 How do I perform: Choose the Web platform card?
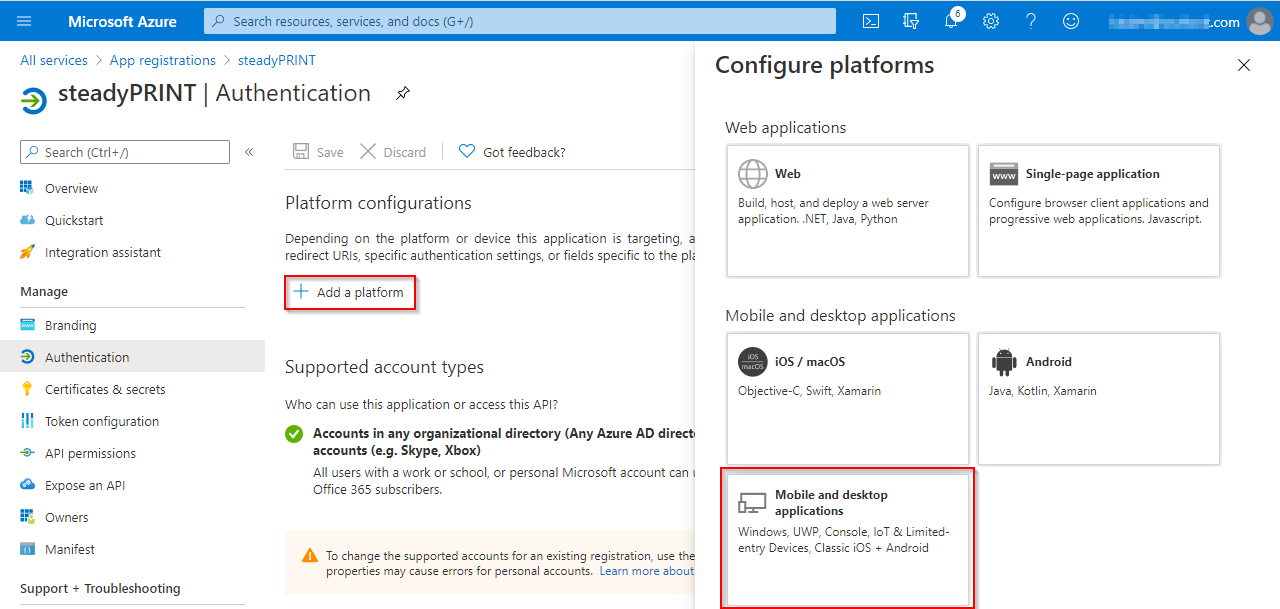pyautogui.click(x=848, y=211)
